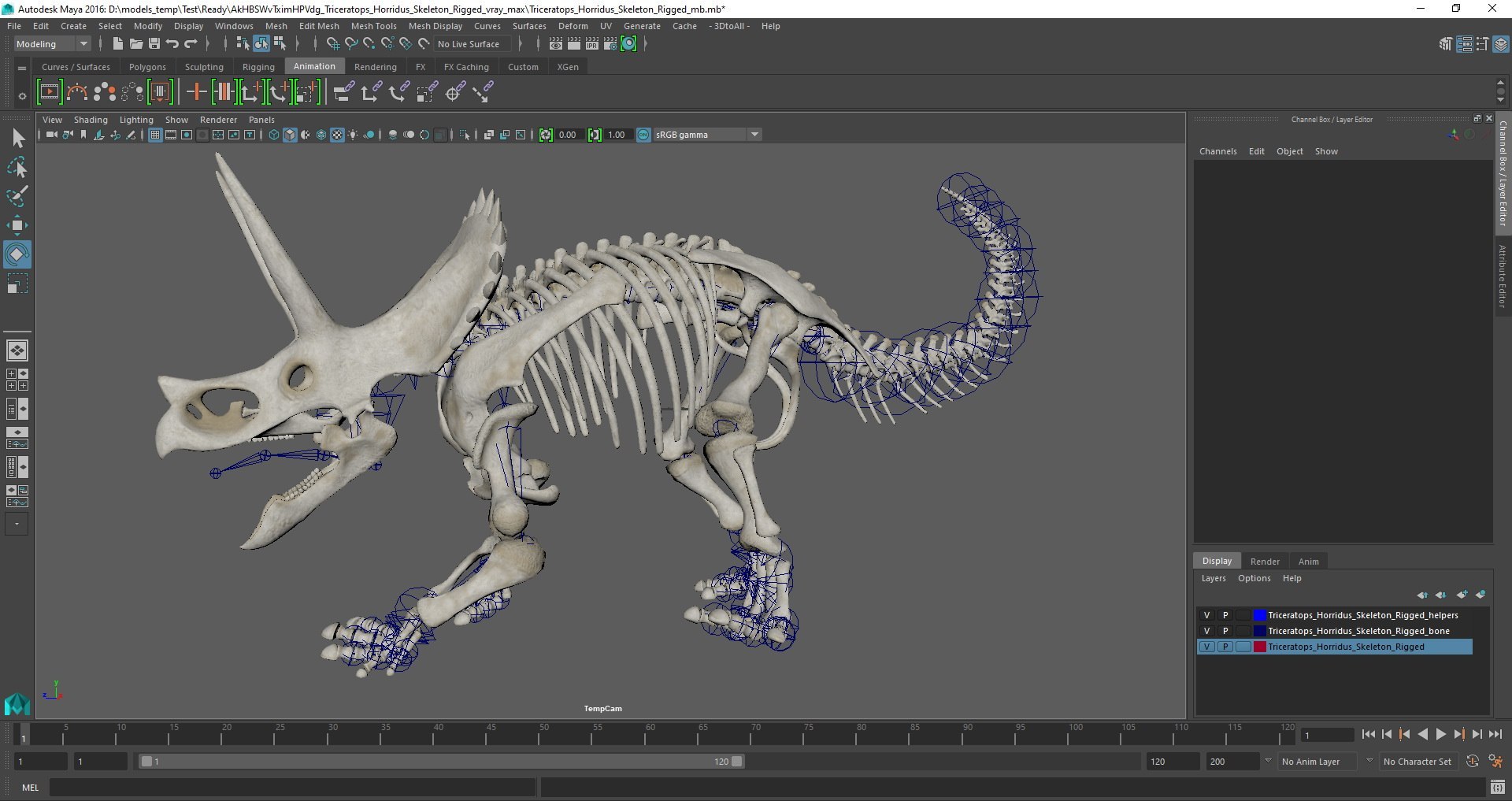1512x801 pixels.
Task: Open a scene file using folder icon
Action: [x=135, y=44]
